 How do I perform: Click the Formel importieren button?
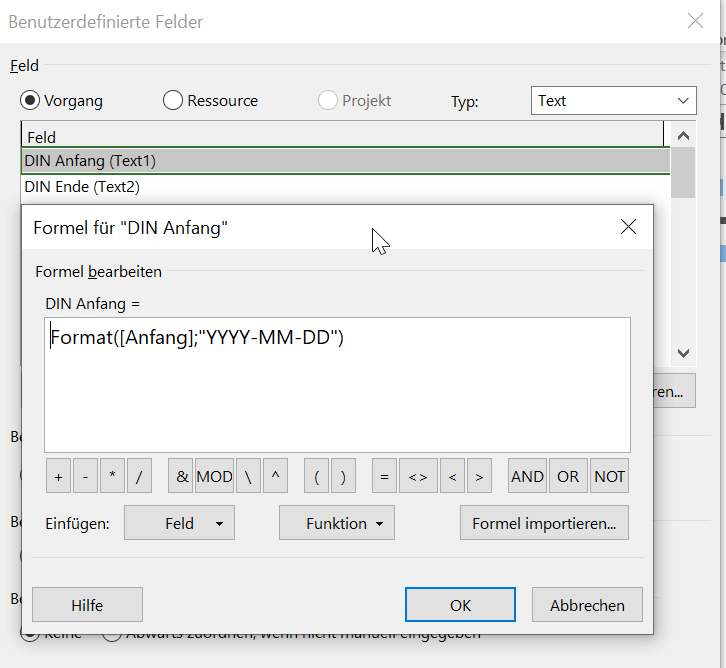(x=544, y=523)
